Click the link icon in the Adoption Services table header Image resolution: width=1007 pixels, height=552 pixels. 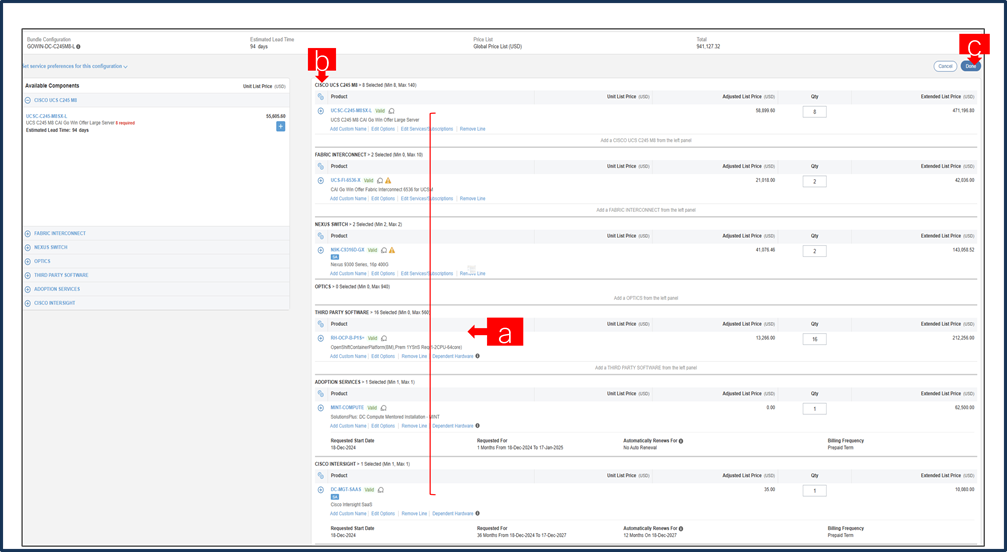tap(320, 393)
